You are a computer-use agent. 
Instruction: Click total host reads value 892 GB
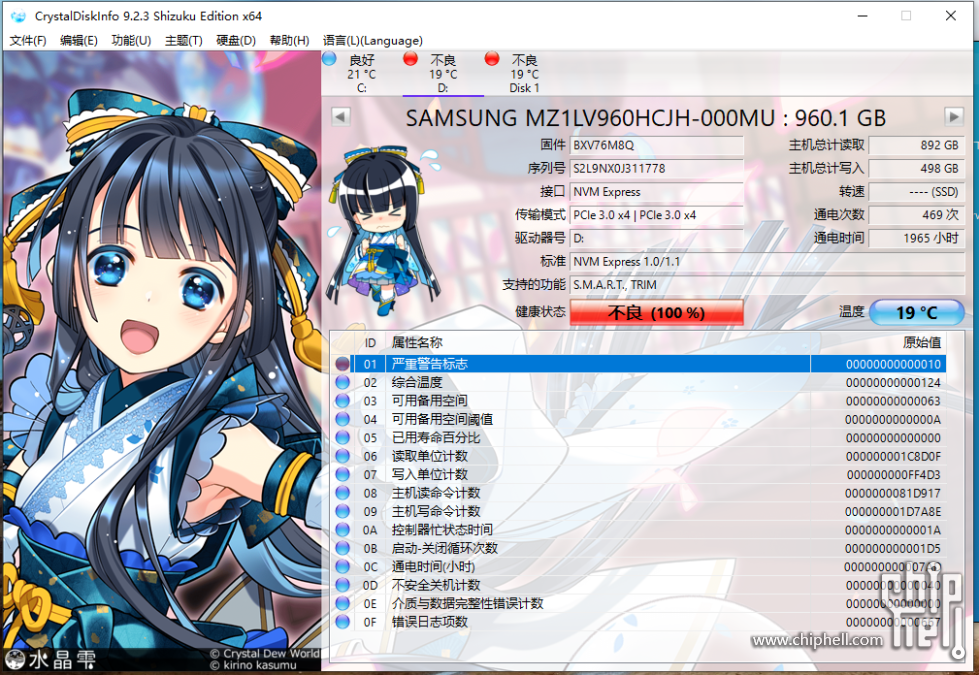point(917,145)
